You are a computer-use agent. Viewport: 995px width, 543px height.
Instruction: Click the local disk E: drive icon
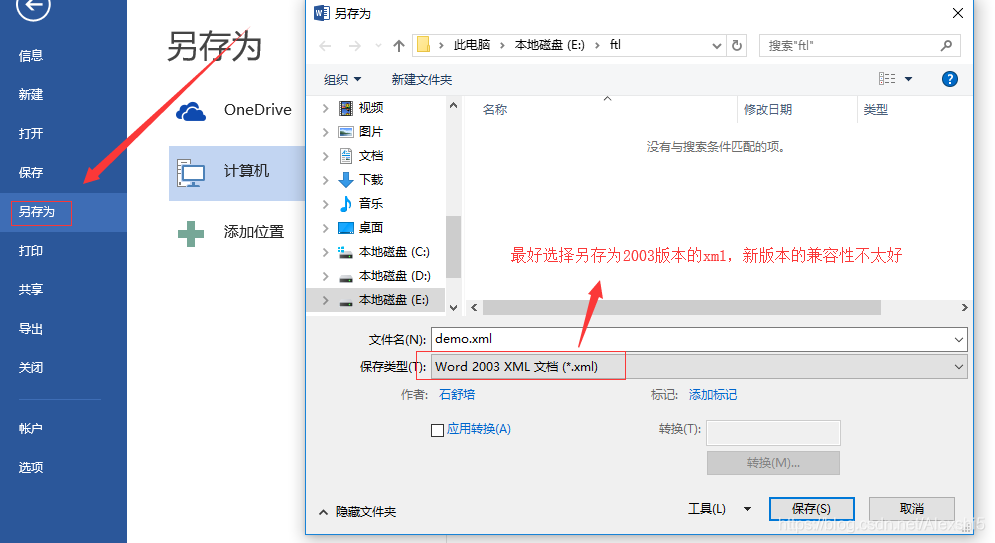346,301
